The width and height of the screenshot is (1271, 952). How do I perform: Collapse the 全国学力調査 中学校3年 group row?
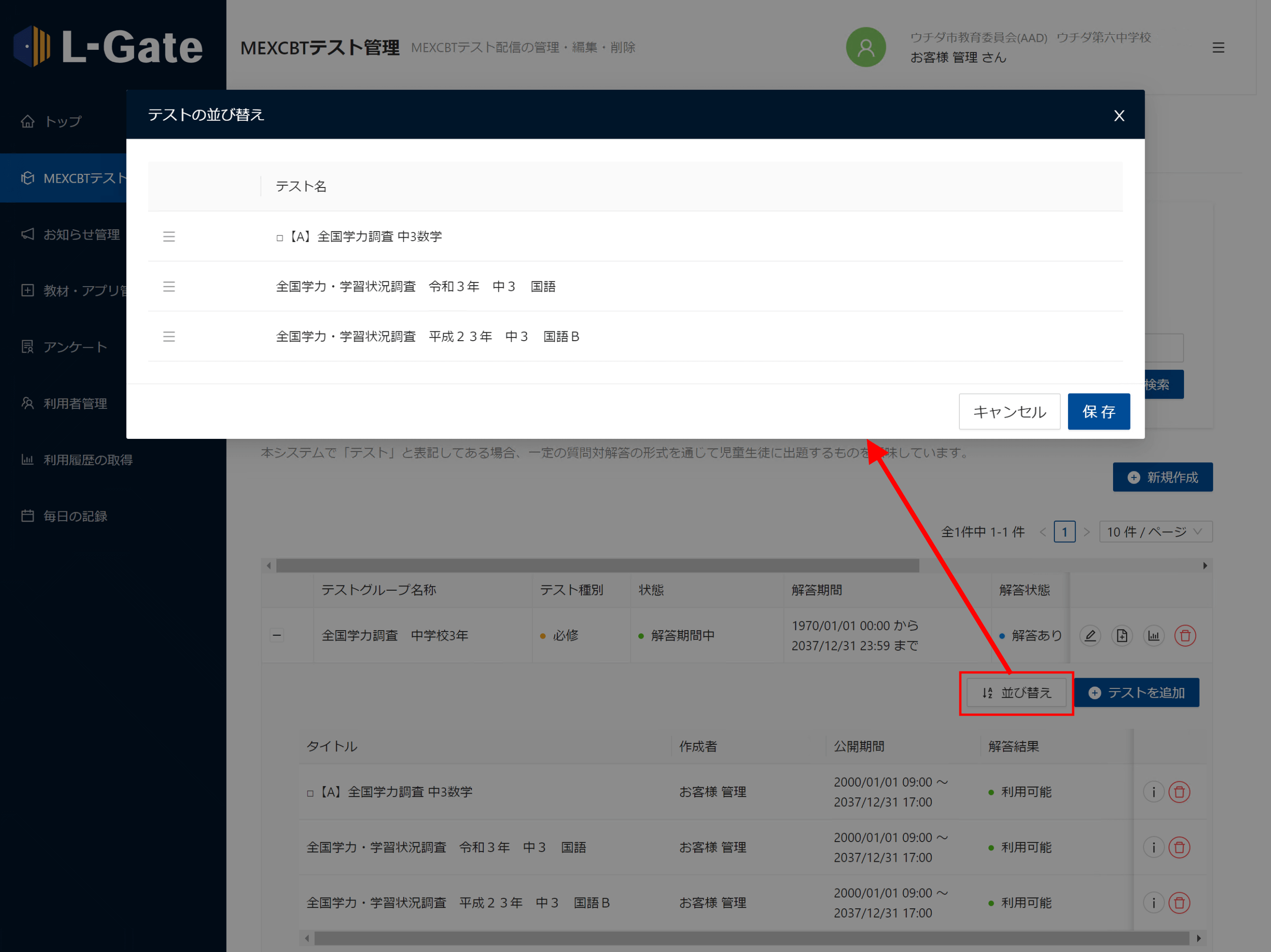[x=276, y=635]
